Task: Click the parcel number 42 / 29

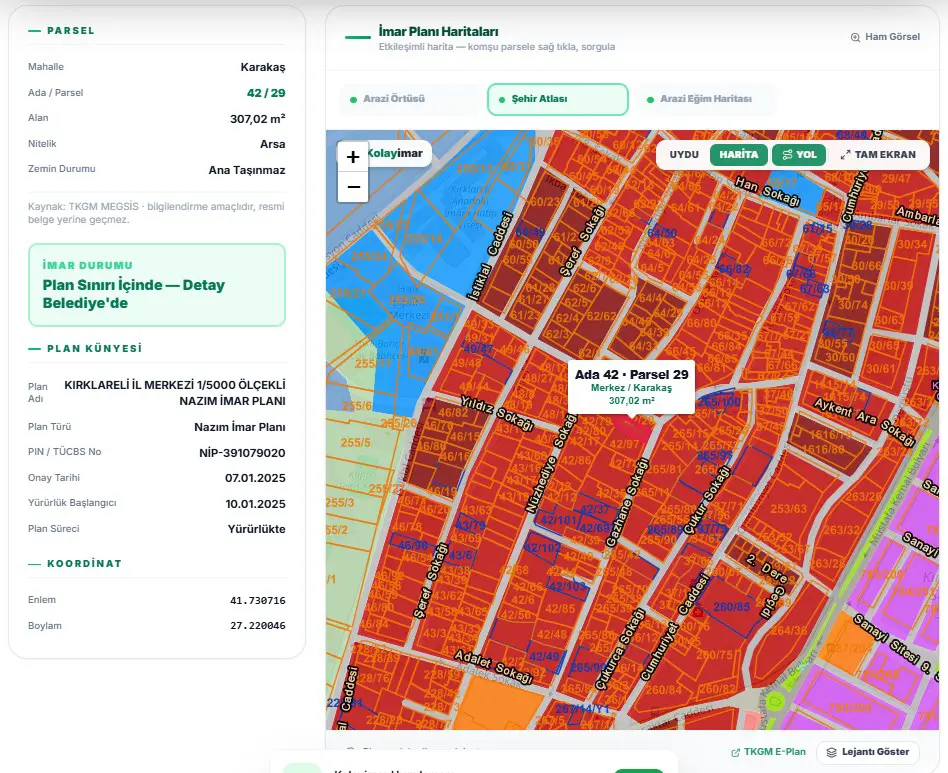Action: 266,93
